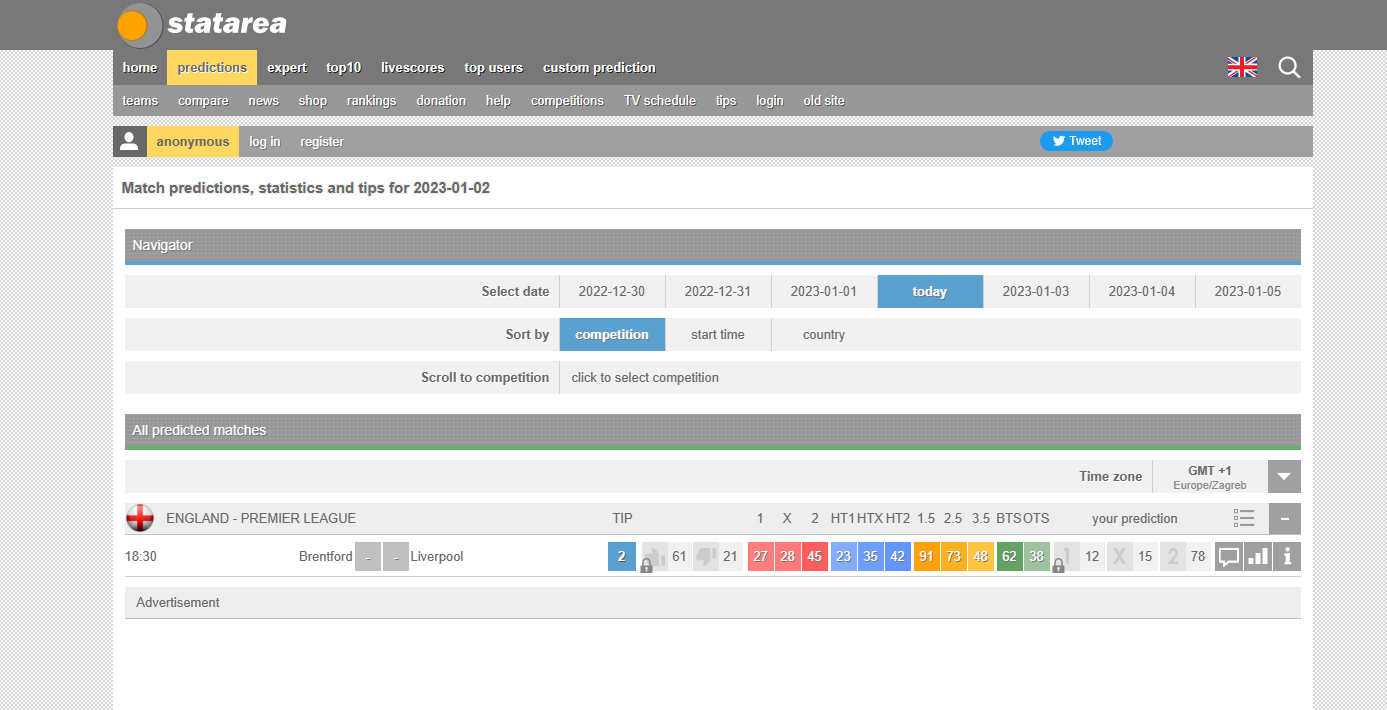Click the Liverpool team name
The width and height of the screenshot is (1387, 710).
[437, 556]
